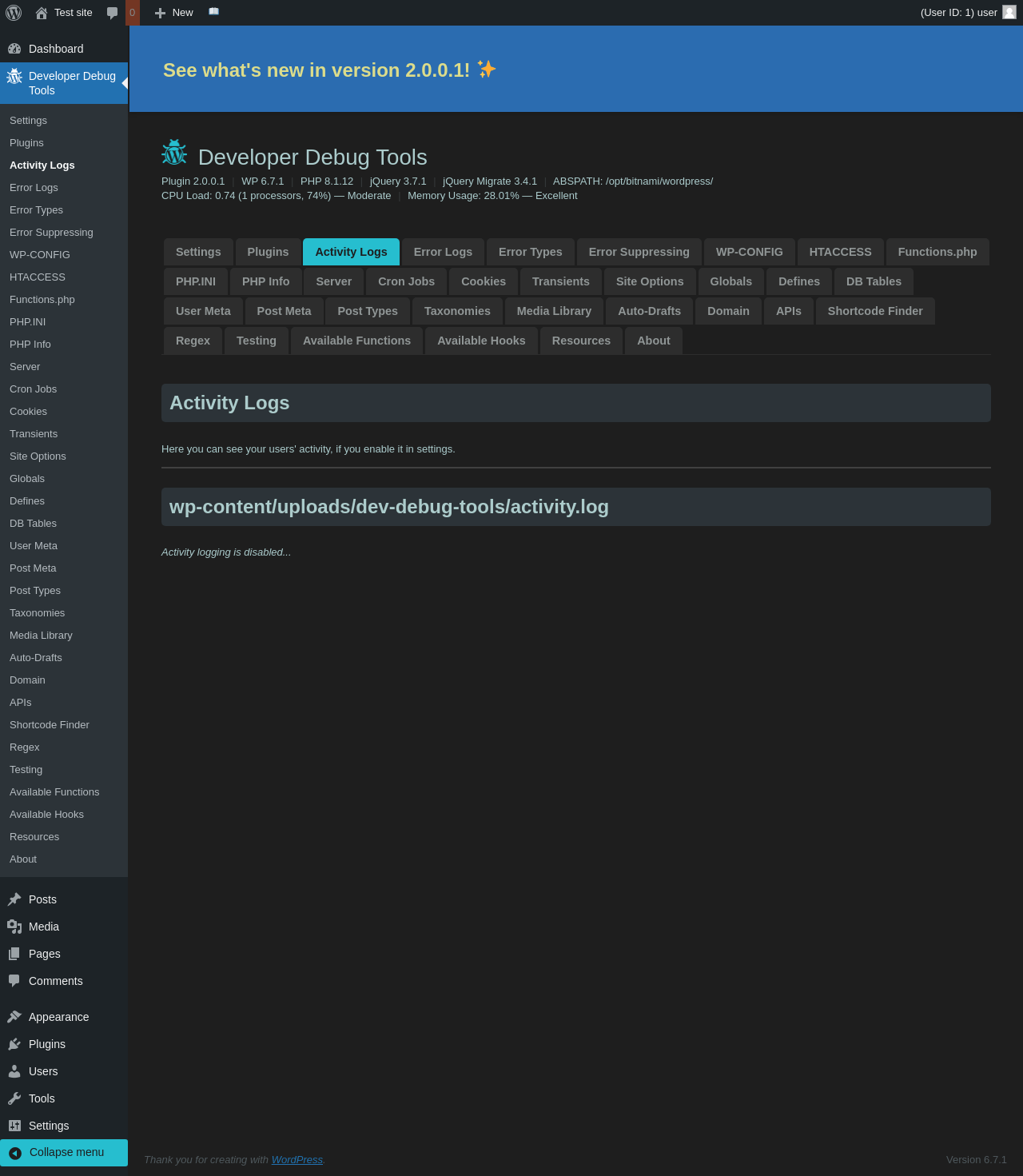Click the Tools wrench icon
The width and height of the screenshot is (1023, 1176).
(14, 1098)
